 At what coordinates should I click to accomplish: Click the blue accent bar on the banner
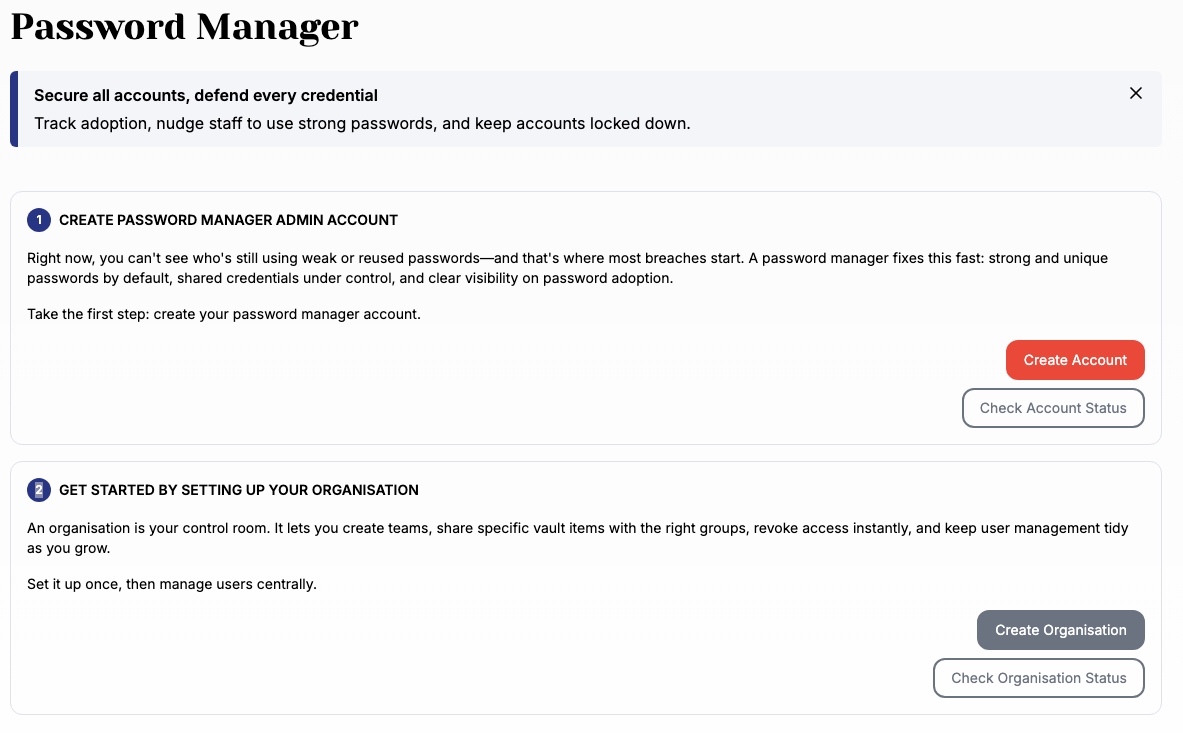[x=14, y=109]
